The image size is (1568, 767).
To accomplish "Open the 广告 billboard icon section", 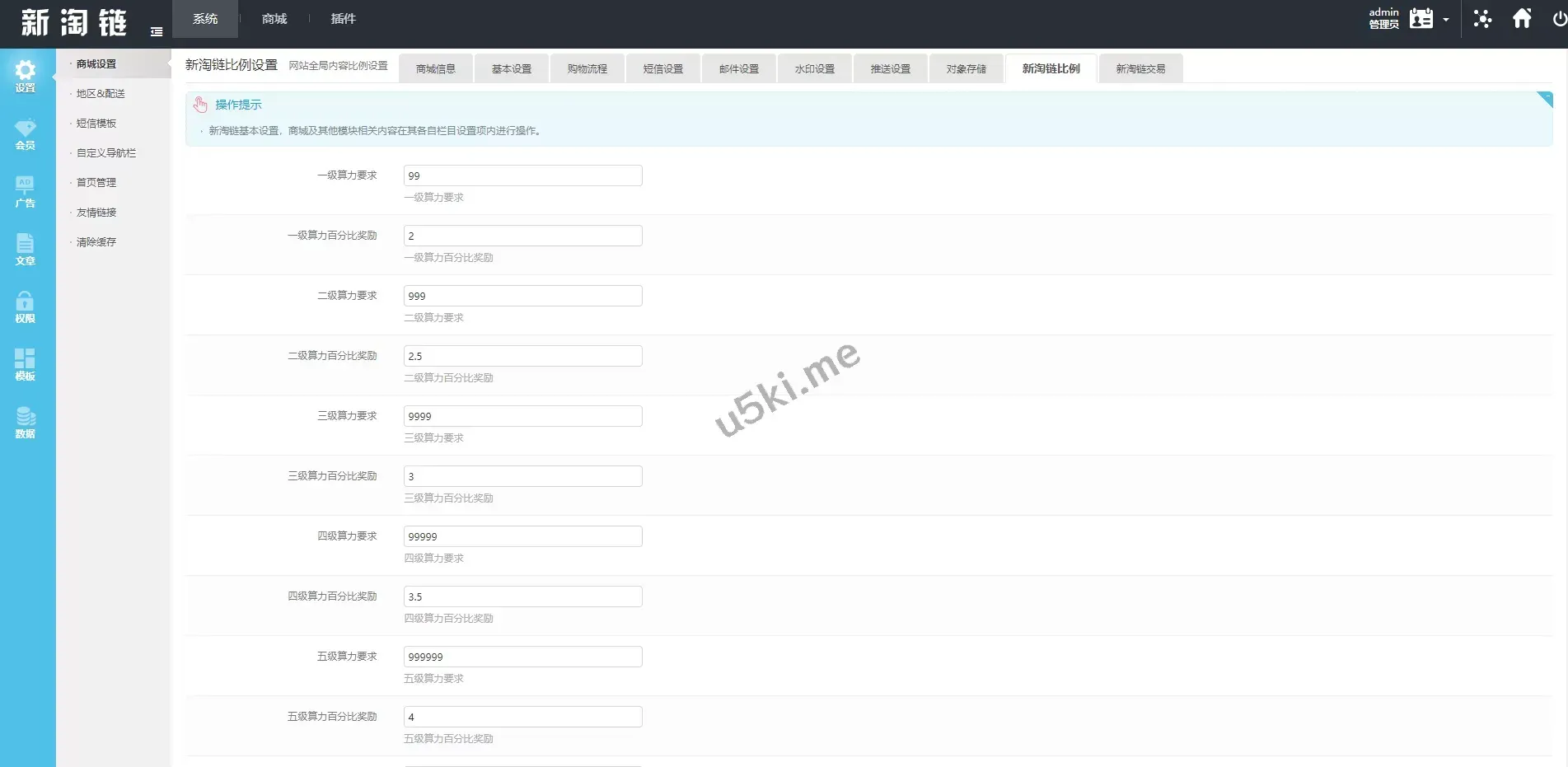I will pyautogui.click(x=26, y=191).
